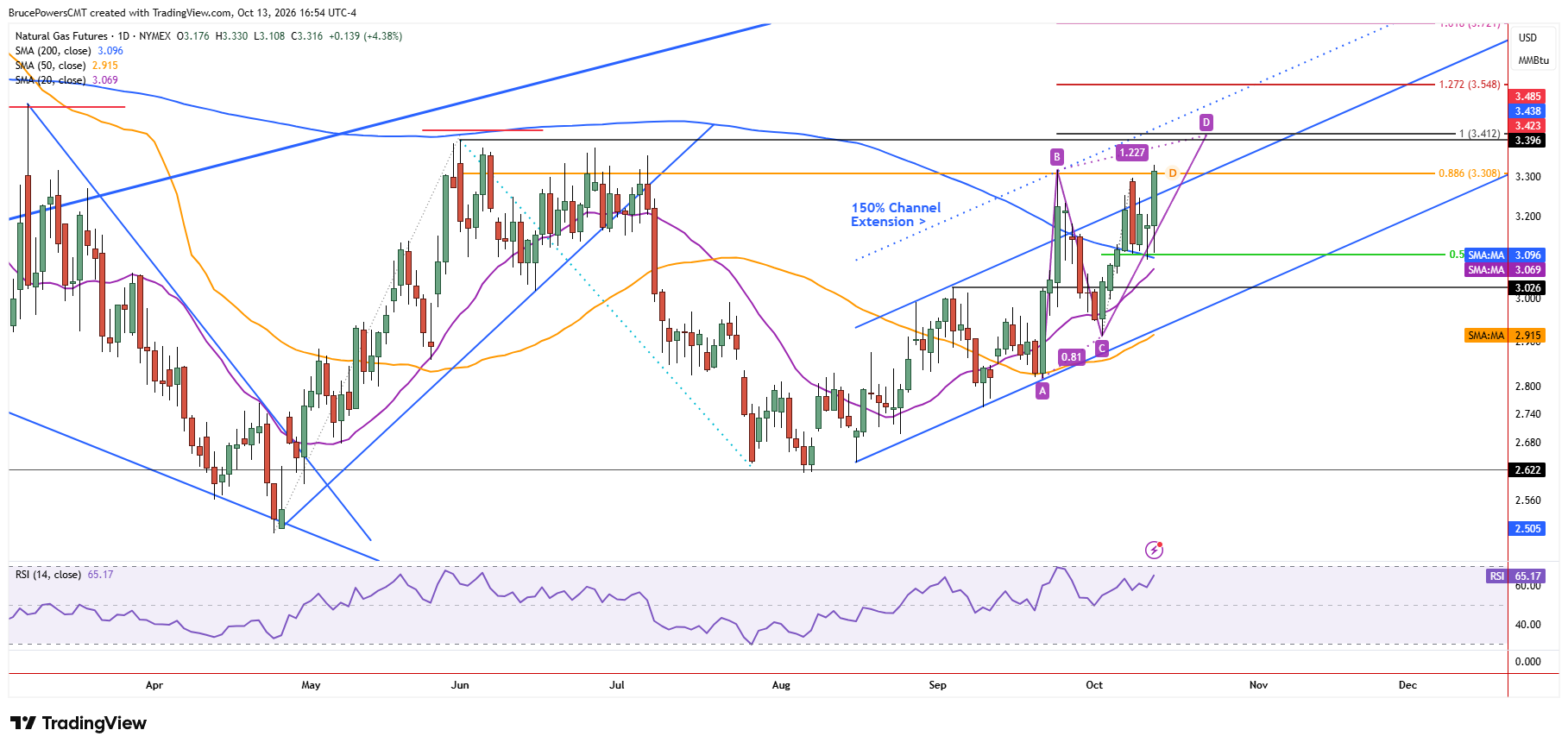This screenshot has width=1568, height=749.
Task: Click the Oct label on time axis
Action: 1094,685
